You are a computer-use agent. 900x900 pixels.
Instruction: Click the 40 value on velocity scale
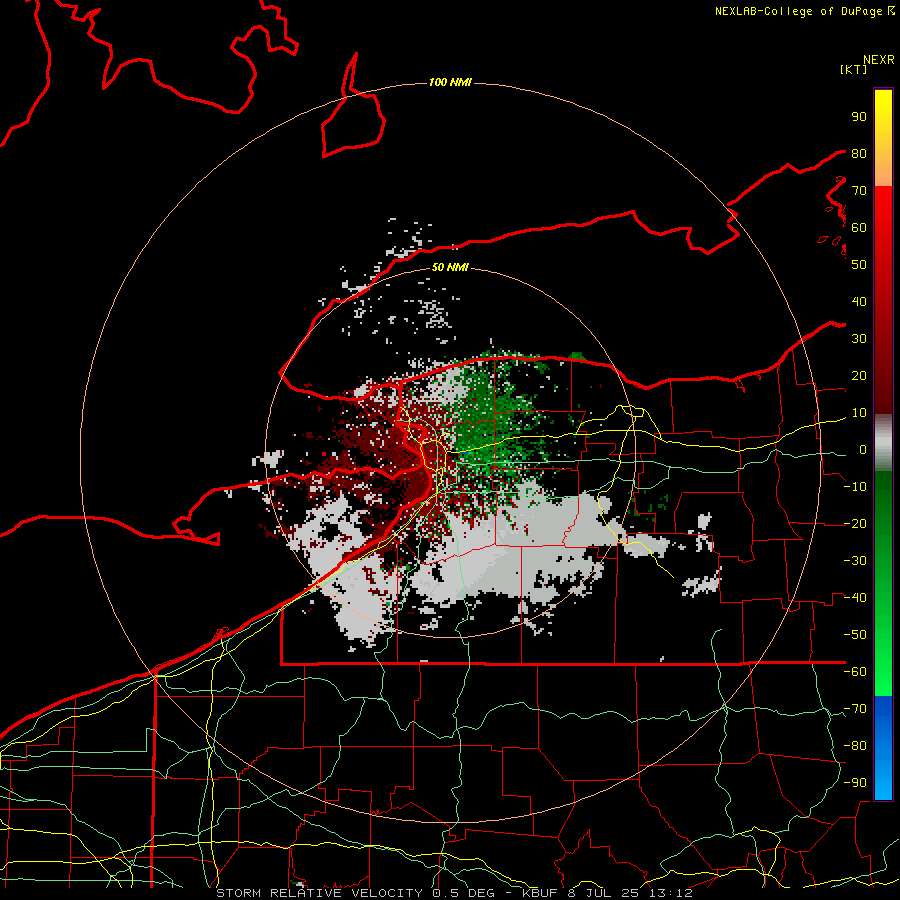(x=859, y=302)
